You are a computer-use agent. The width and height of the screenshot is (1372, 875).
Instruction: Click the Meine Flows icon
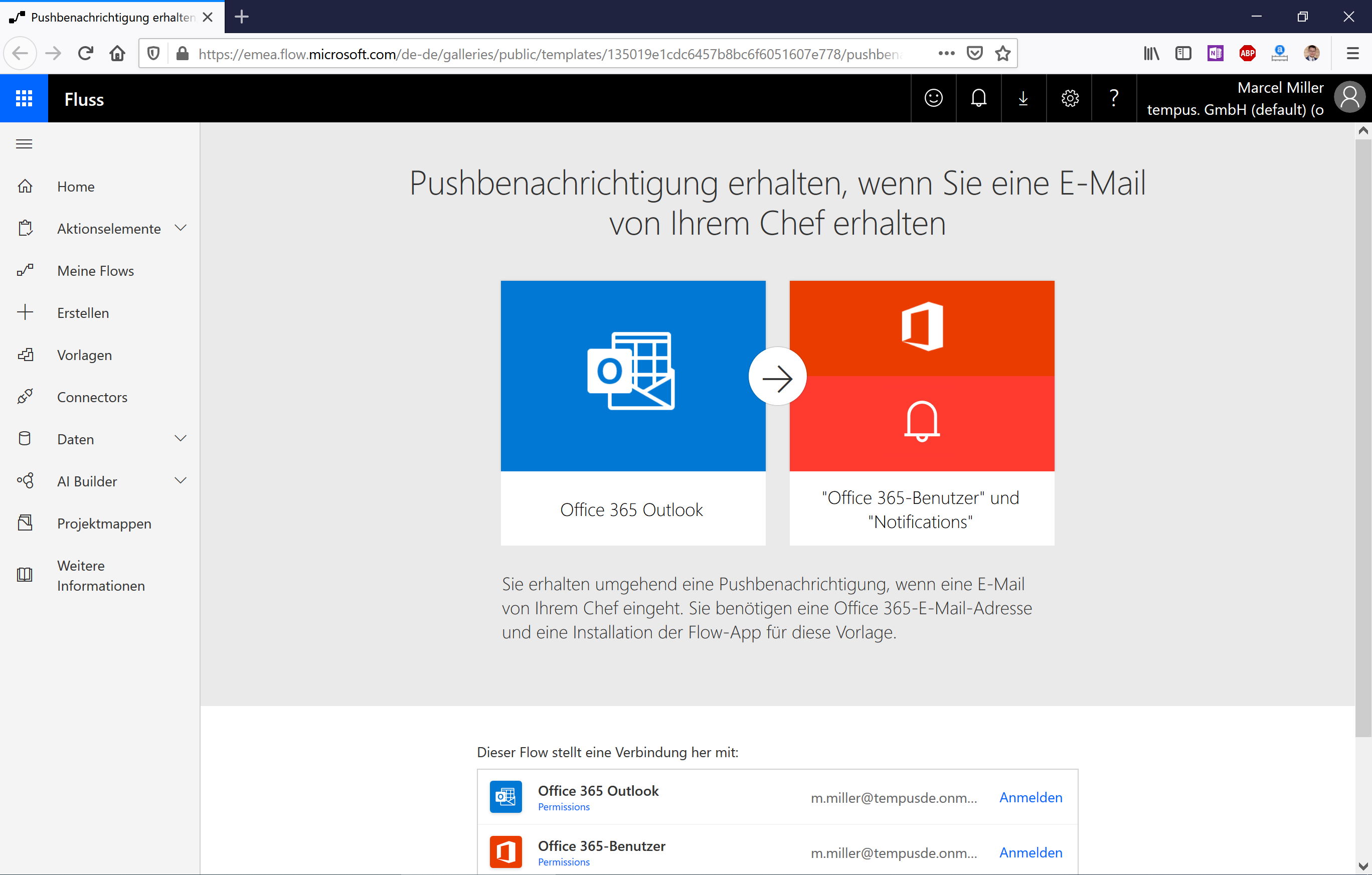(x=25, y=270)
